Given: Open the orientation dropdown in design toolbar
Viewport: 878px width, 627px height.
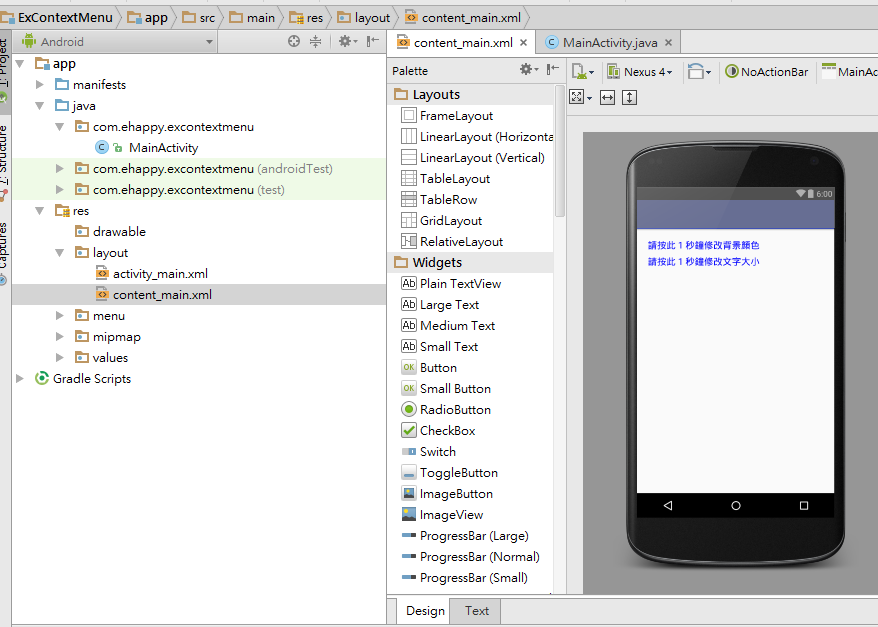Looking at the screenshot, I should 697,71.
